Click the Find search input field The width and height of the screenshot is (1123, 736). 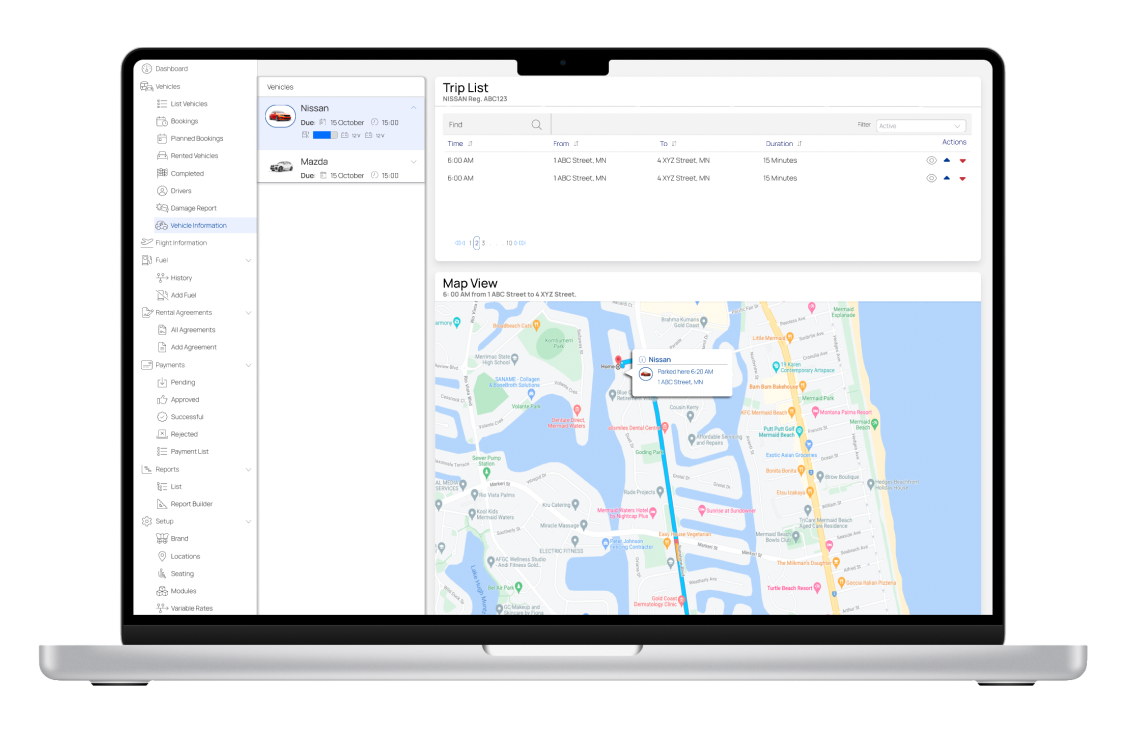(x=496, y=125)
